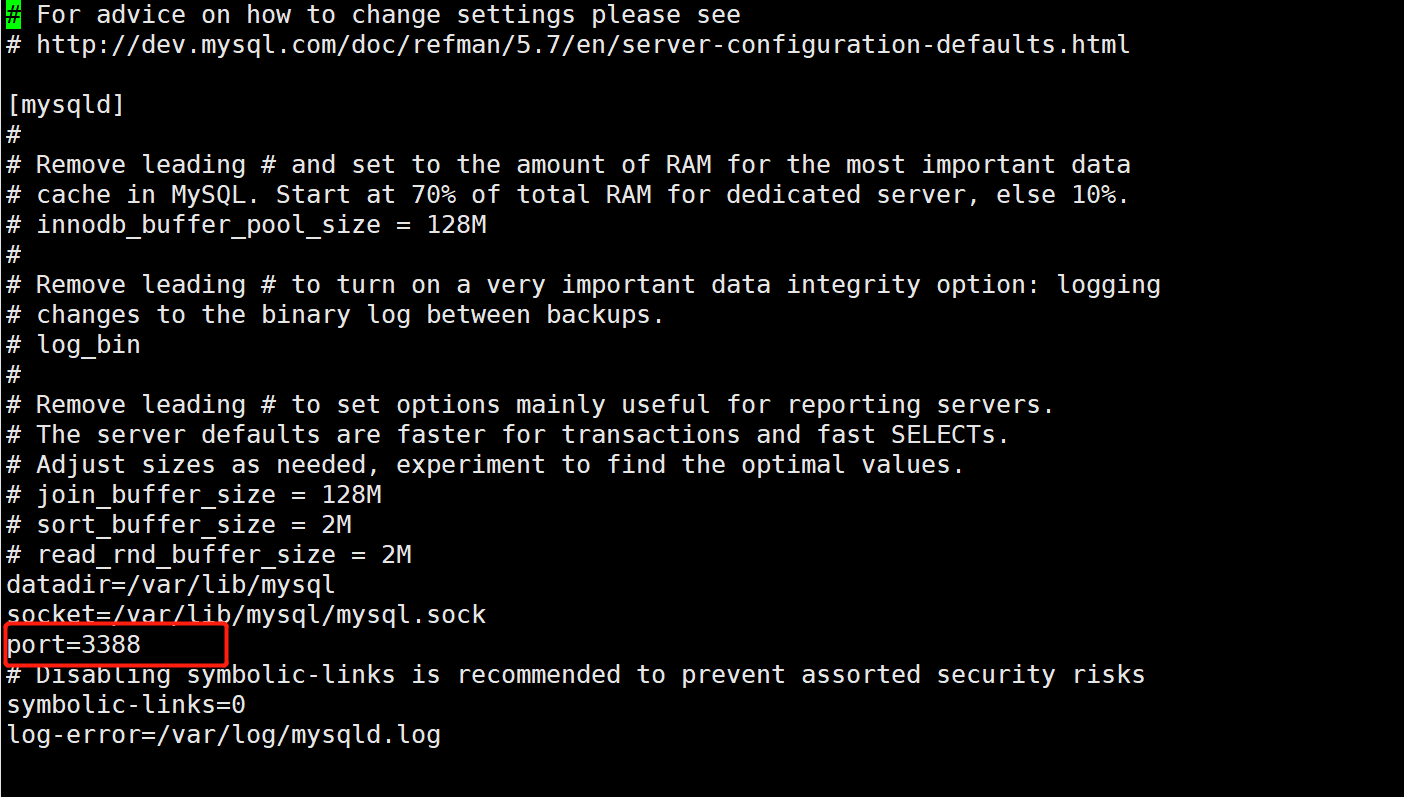Image resolution: width=1404 pixels, height=797 pixels.
Task: Place cursor on log-error path line
Action: pos(223,735)
